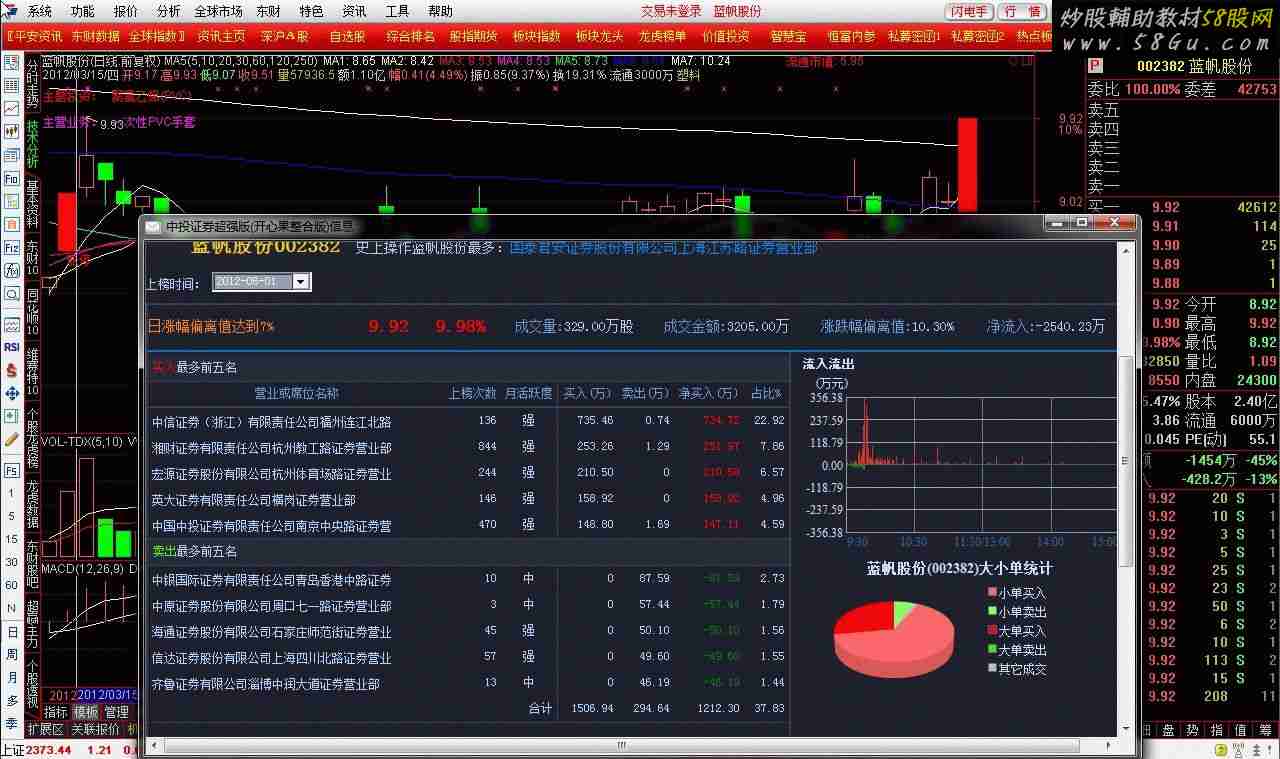
Task: Open the 工具 menu
Action: coord(397,11)
